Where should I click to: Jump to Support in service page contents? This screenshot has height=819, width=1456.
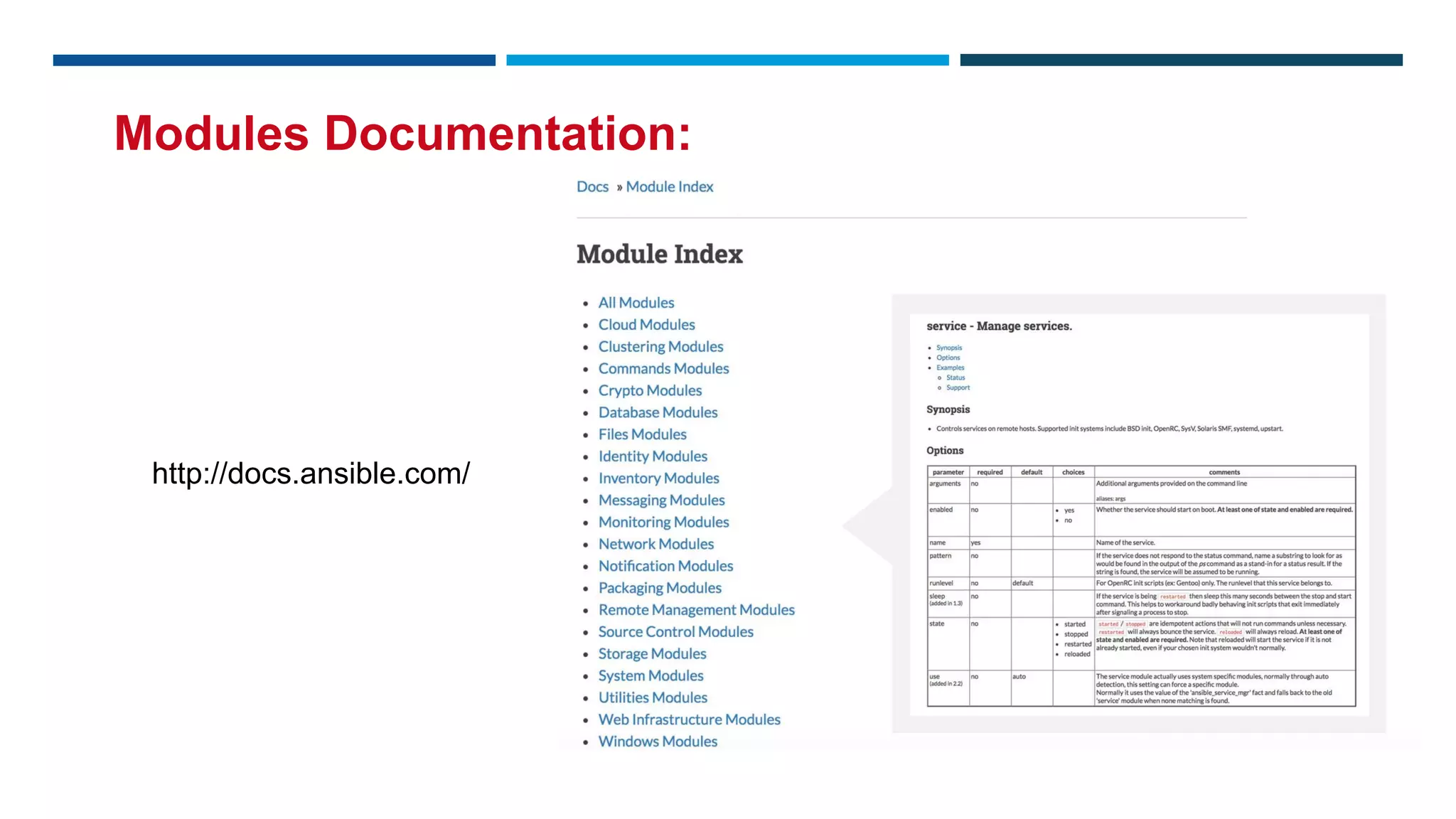pyautogui.click(x=958, y=387)
